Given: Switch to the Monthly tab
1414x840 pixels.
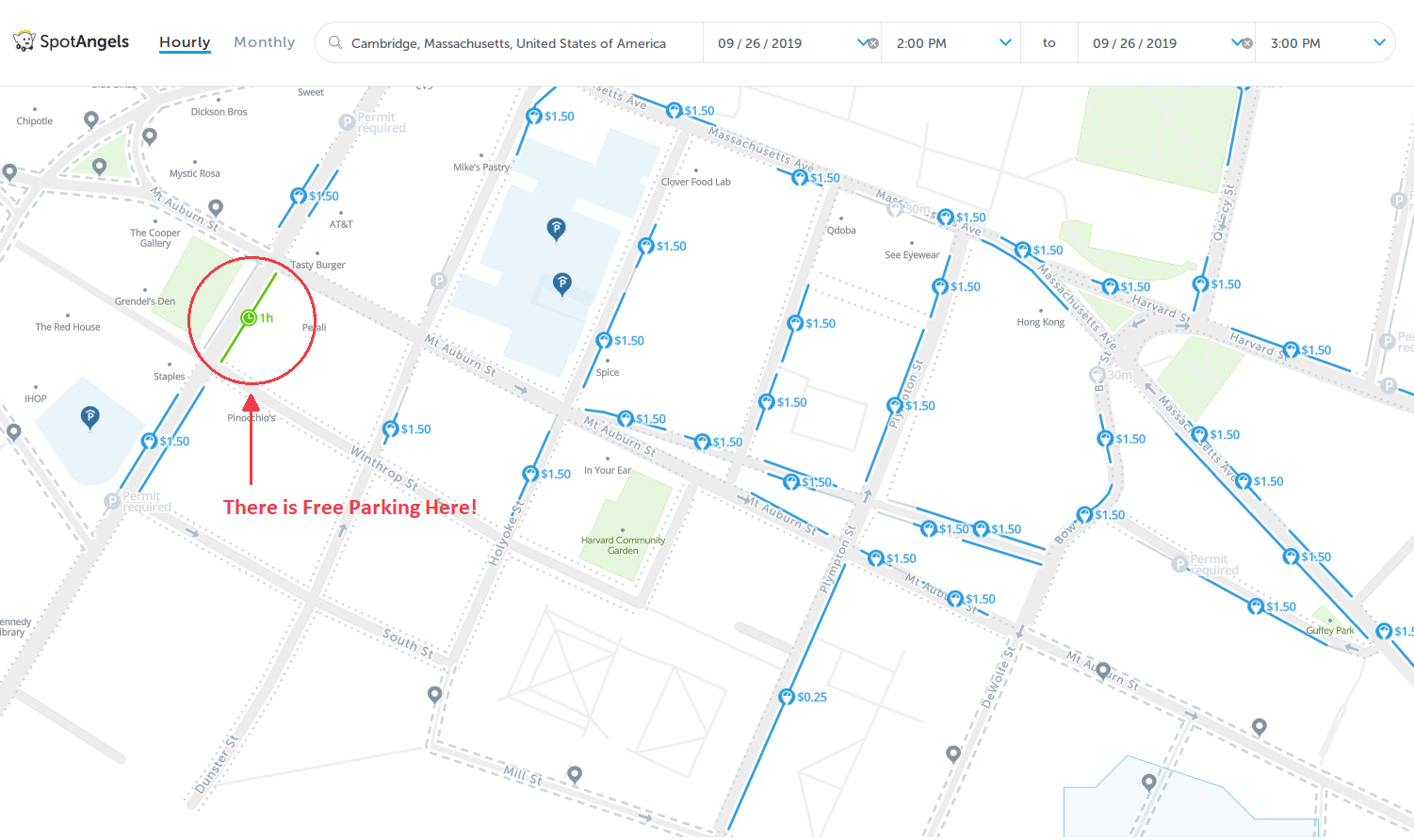Looking at the screenshot, I should (264, 41).
